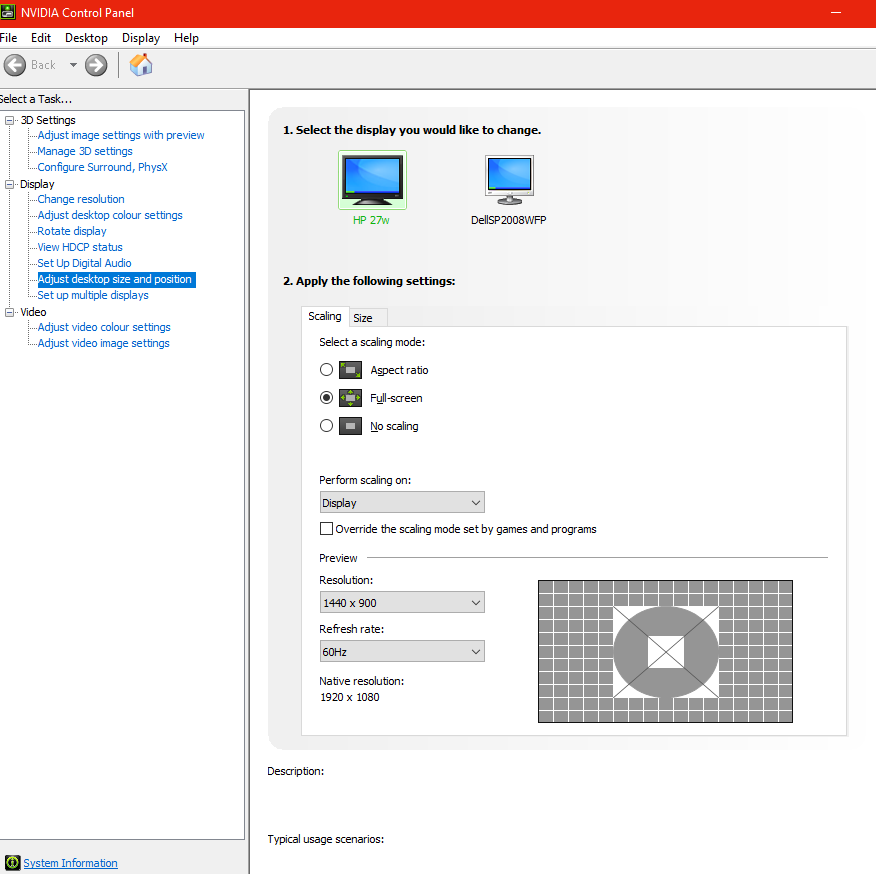This screenshot has height=874, width=876.
Task: Open Adjust desktop colour settings
Action: pos(110,215)
